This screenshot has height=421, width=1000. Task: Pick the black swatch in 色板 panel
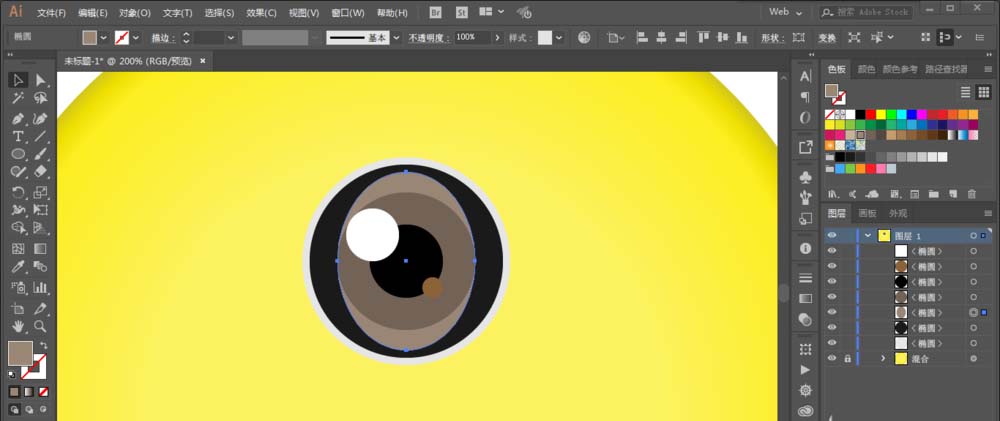[x=860, y=115]
